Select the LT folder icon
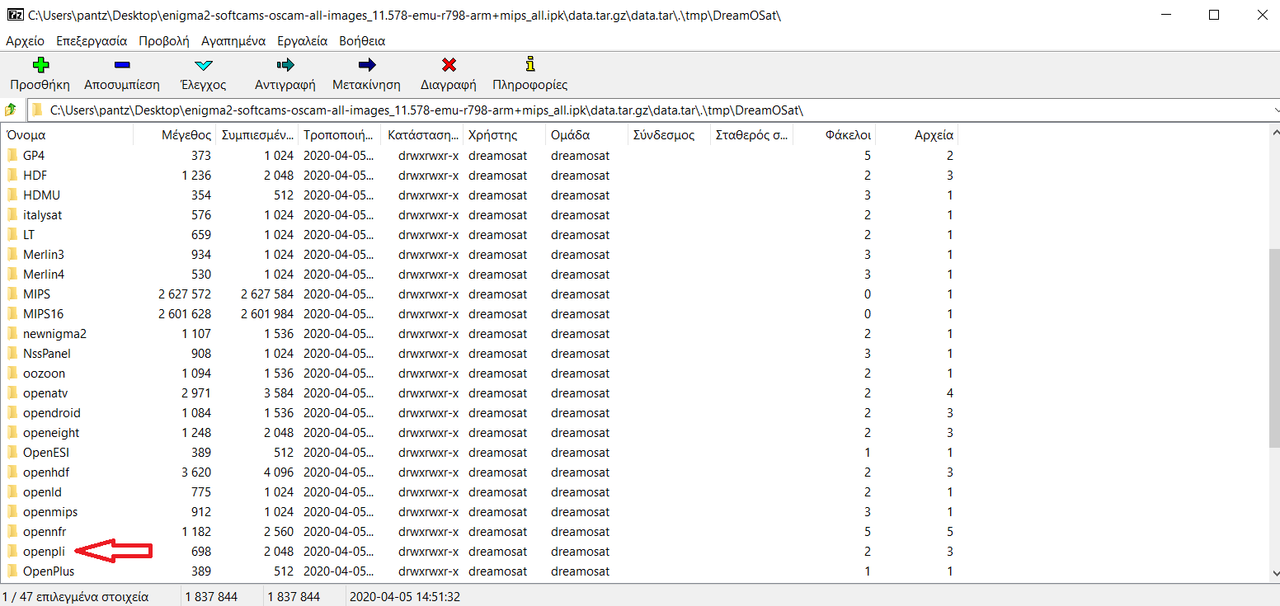Screen dimensions: 1280x606 click(13, 234)
